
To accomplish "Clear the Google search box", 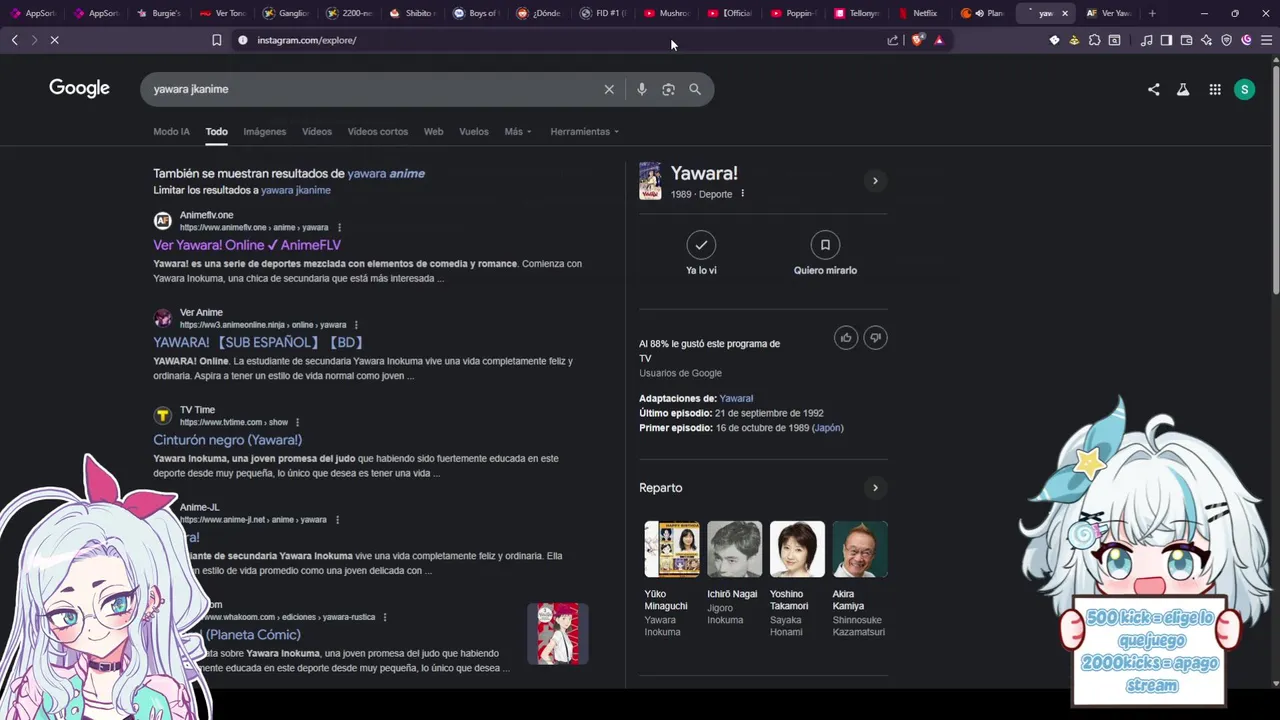I will click(609, 89).
